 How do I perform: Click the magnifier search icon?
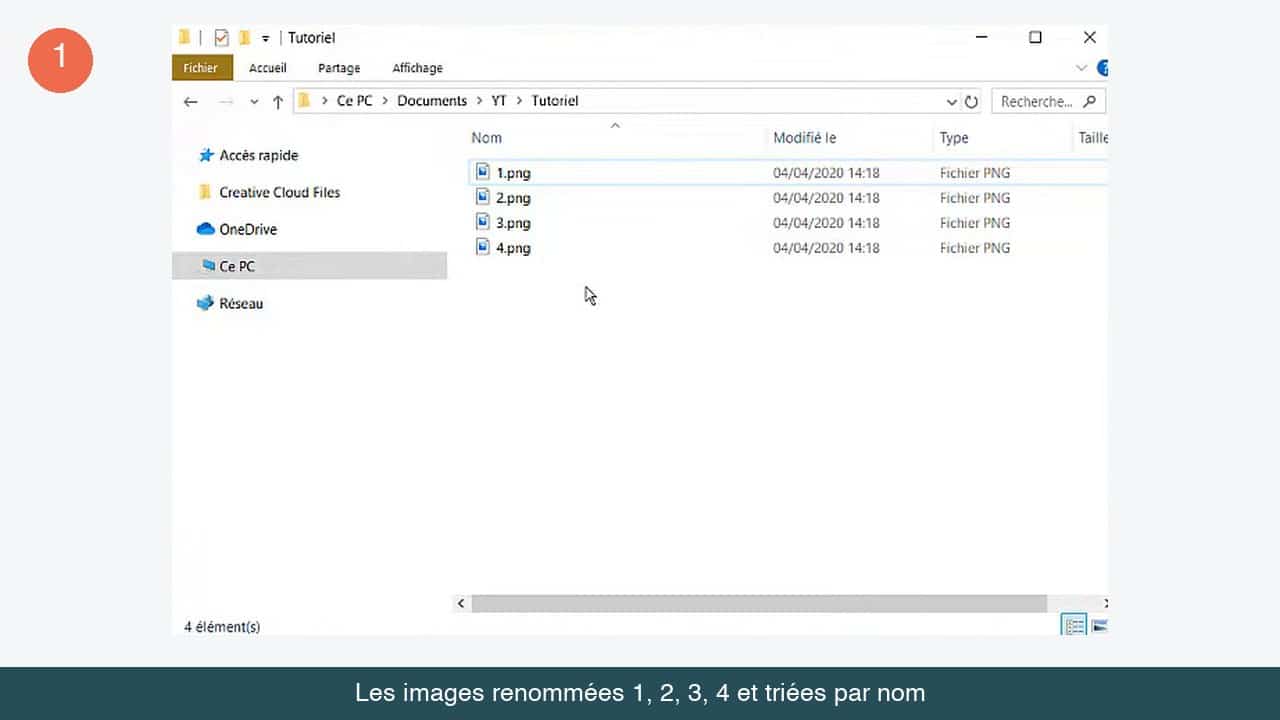1090,101
